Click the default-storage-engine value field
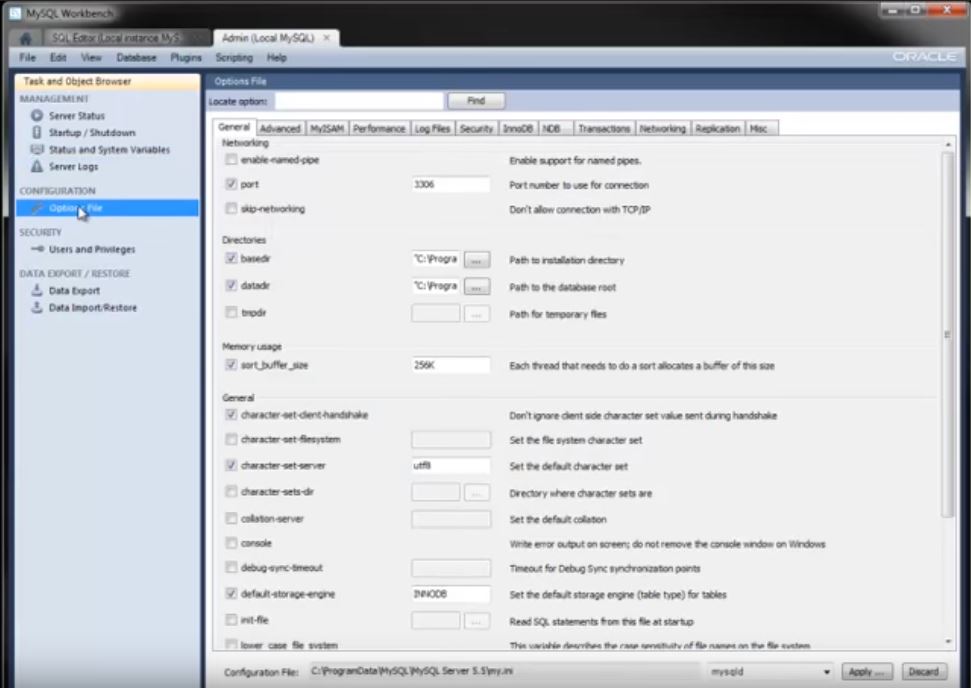This screenshot has width=971, height=688. [x=450, y=594]
